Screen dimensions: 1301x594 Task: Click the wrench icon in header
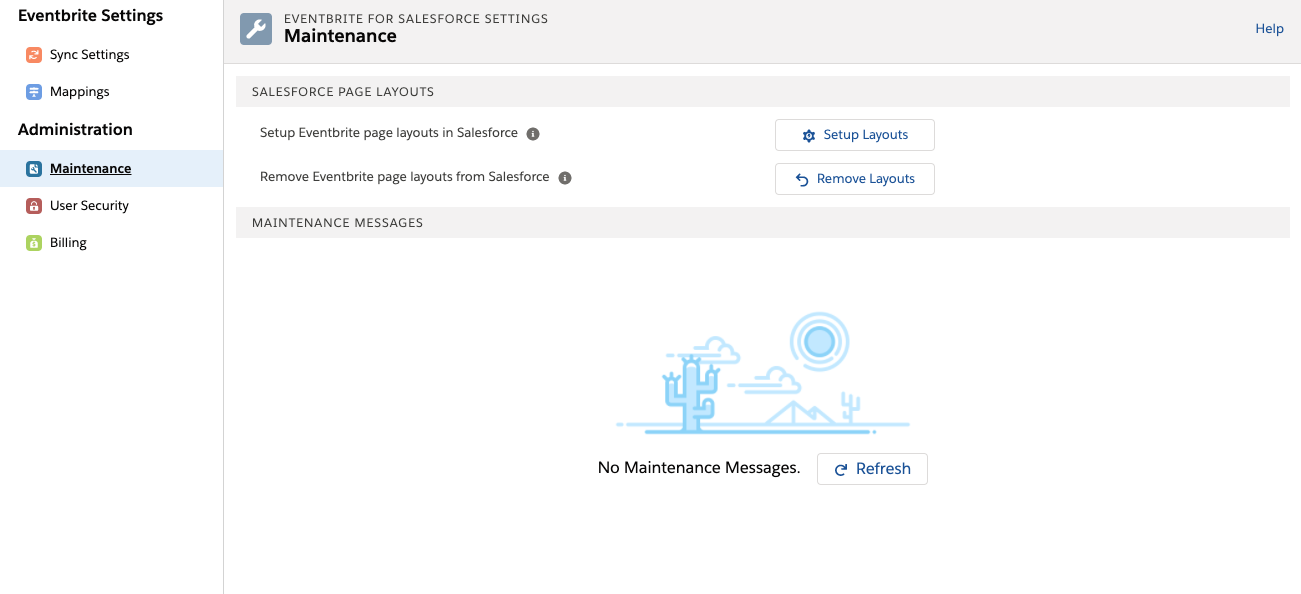pos(256,29)
